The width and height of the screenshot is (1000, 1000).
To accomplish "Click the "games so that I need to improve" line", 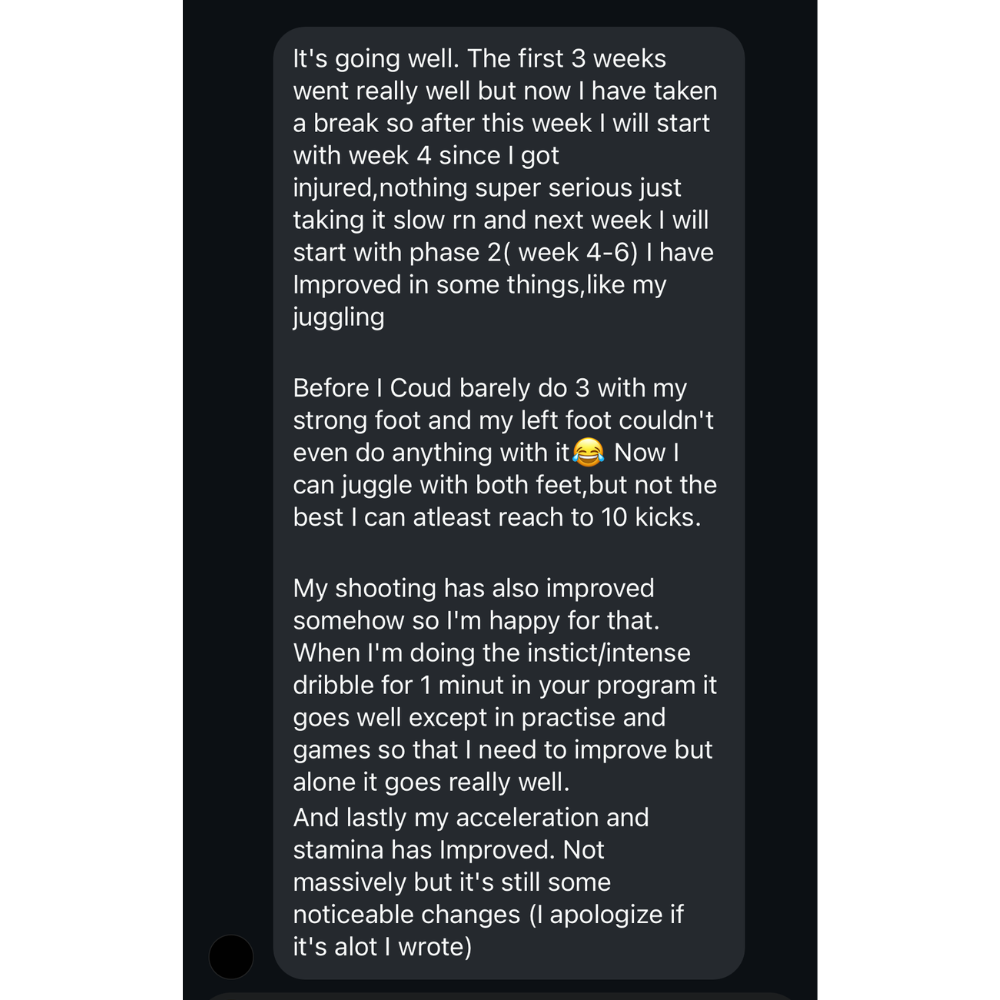I will 503,750.
